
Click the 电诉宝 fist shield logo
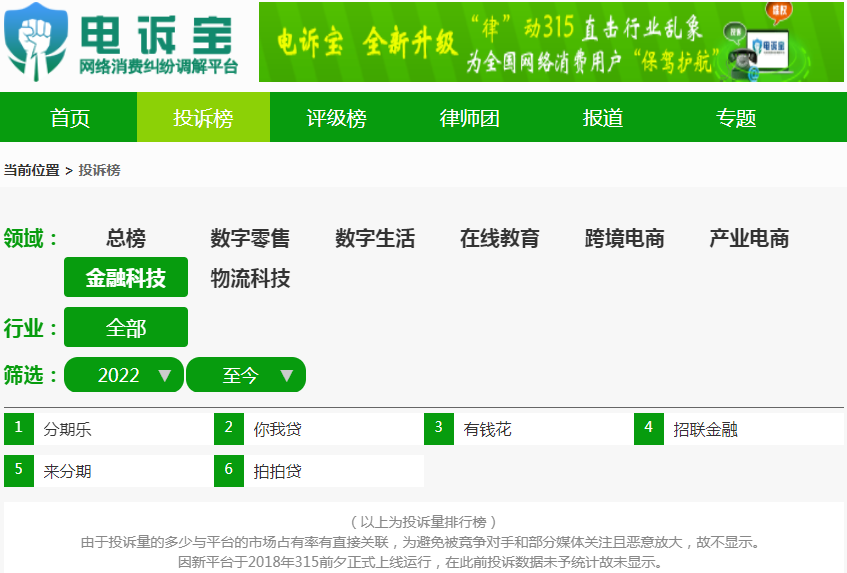pos(36,42)
